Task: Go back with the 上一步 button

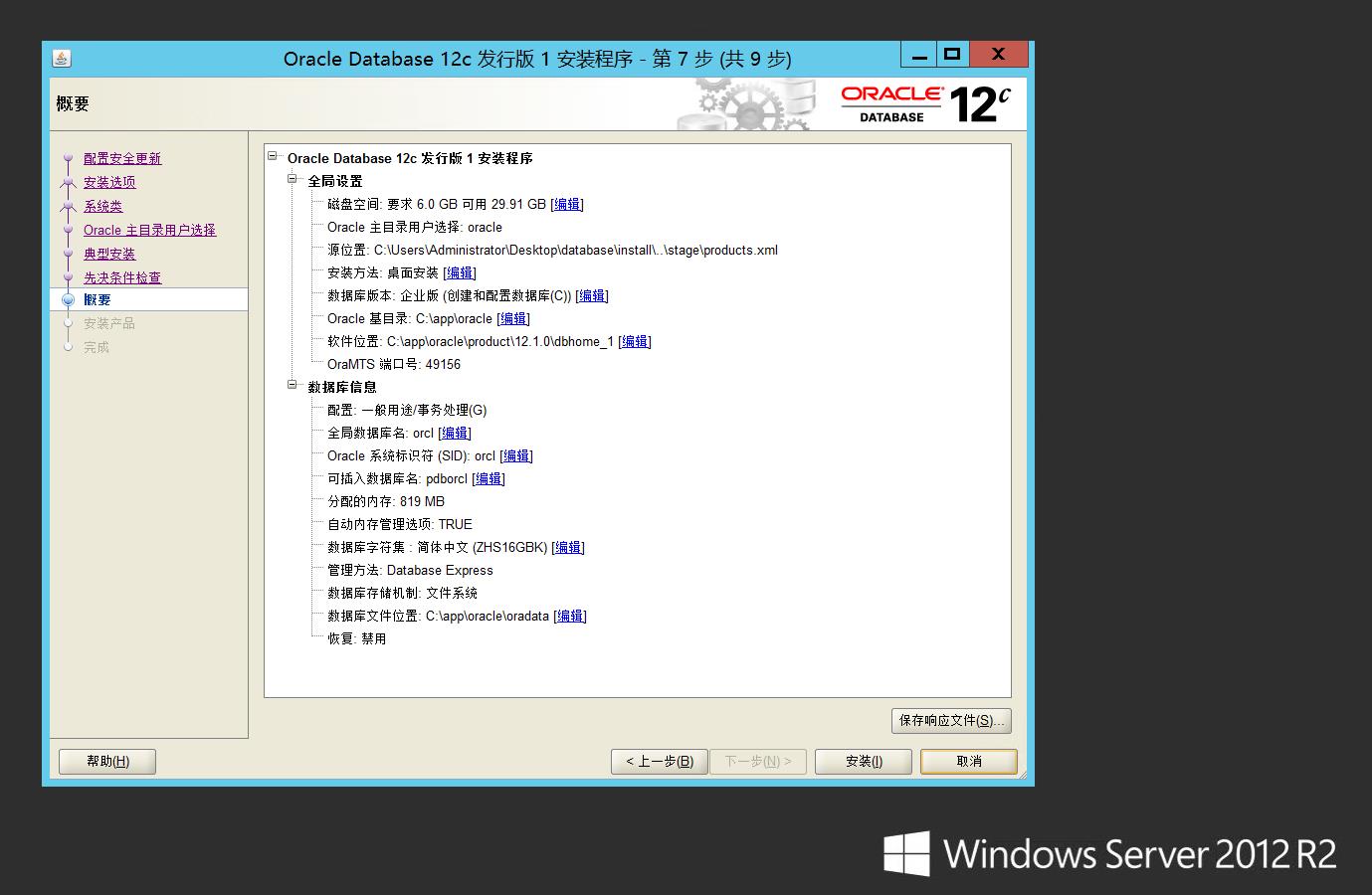Action: coord(660,761)
